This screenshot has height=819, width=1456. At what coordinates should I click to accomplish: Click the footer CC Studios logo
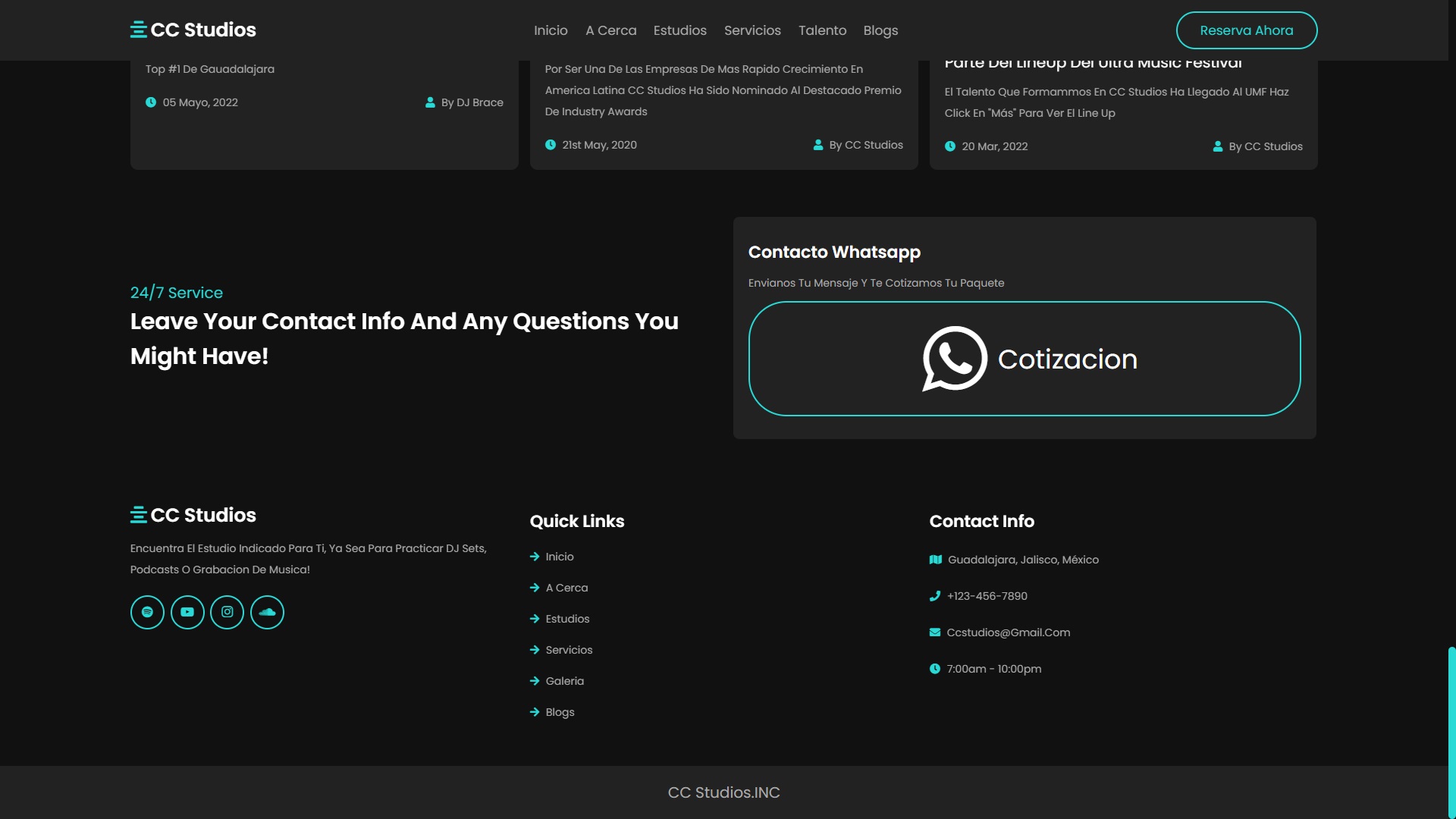[193, 515]
